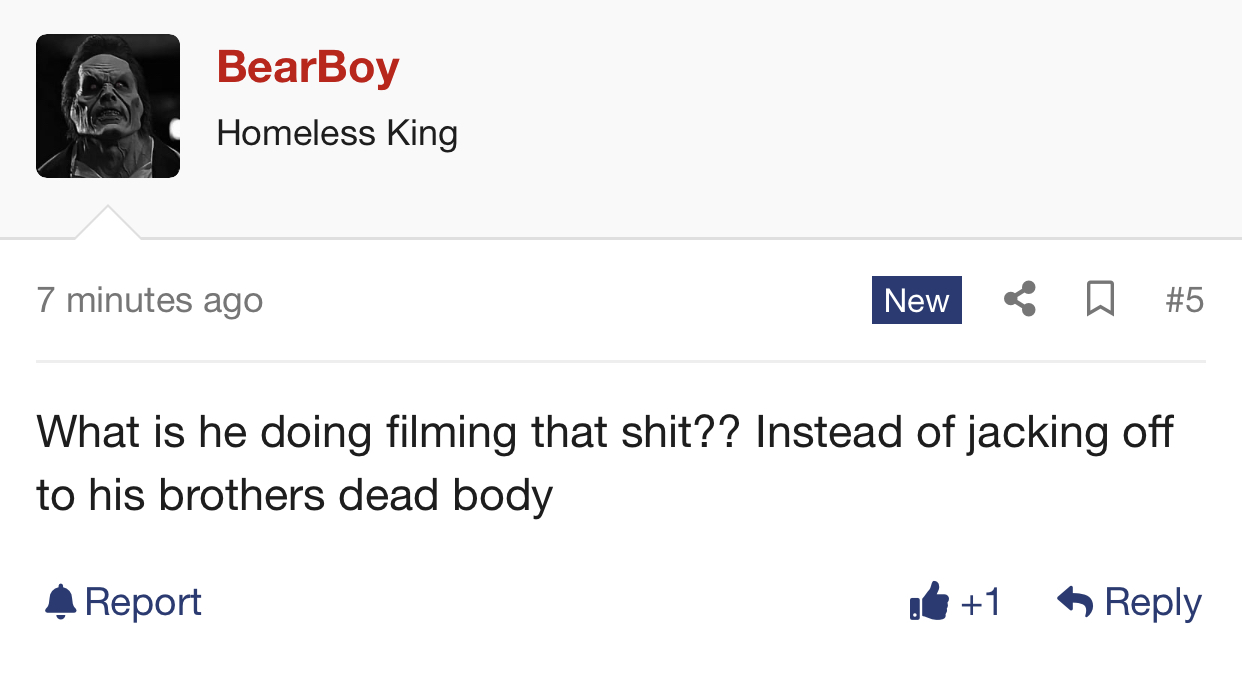Viewport: 1242px width, 674px height.
Task: Click the '7 minutes ago' timestamp
Action: 150,300
